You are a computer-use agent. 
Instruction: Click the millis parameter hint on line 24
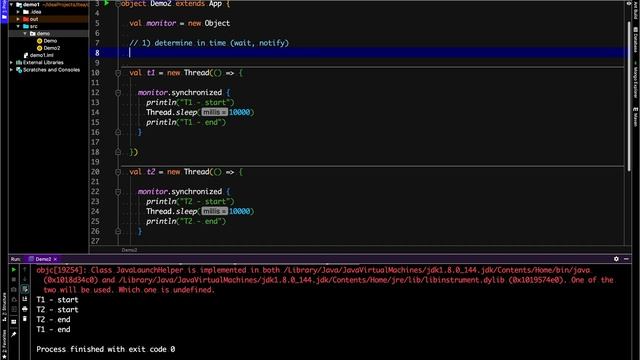(x=214, y=211)
